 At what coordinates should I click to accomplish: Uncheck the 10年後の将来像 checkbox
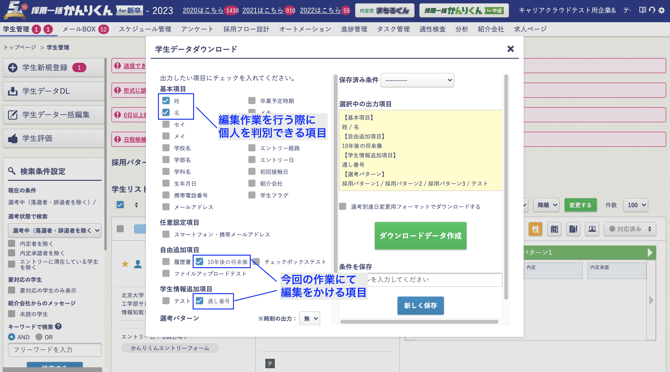tap(200, 261)
